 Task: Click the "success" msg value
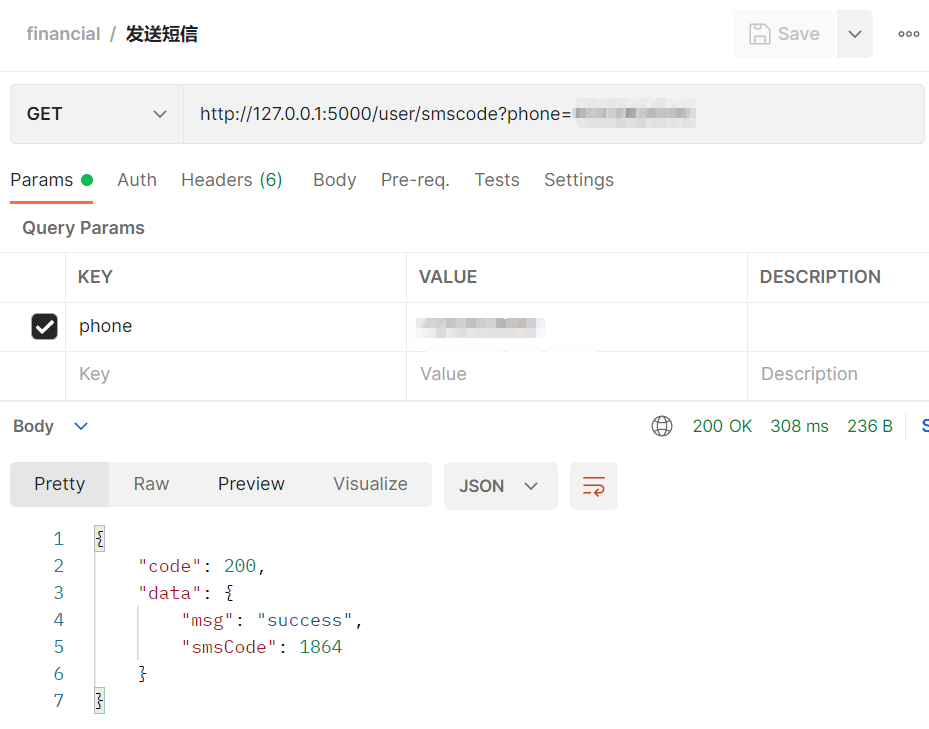(305, 620)
